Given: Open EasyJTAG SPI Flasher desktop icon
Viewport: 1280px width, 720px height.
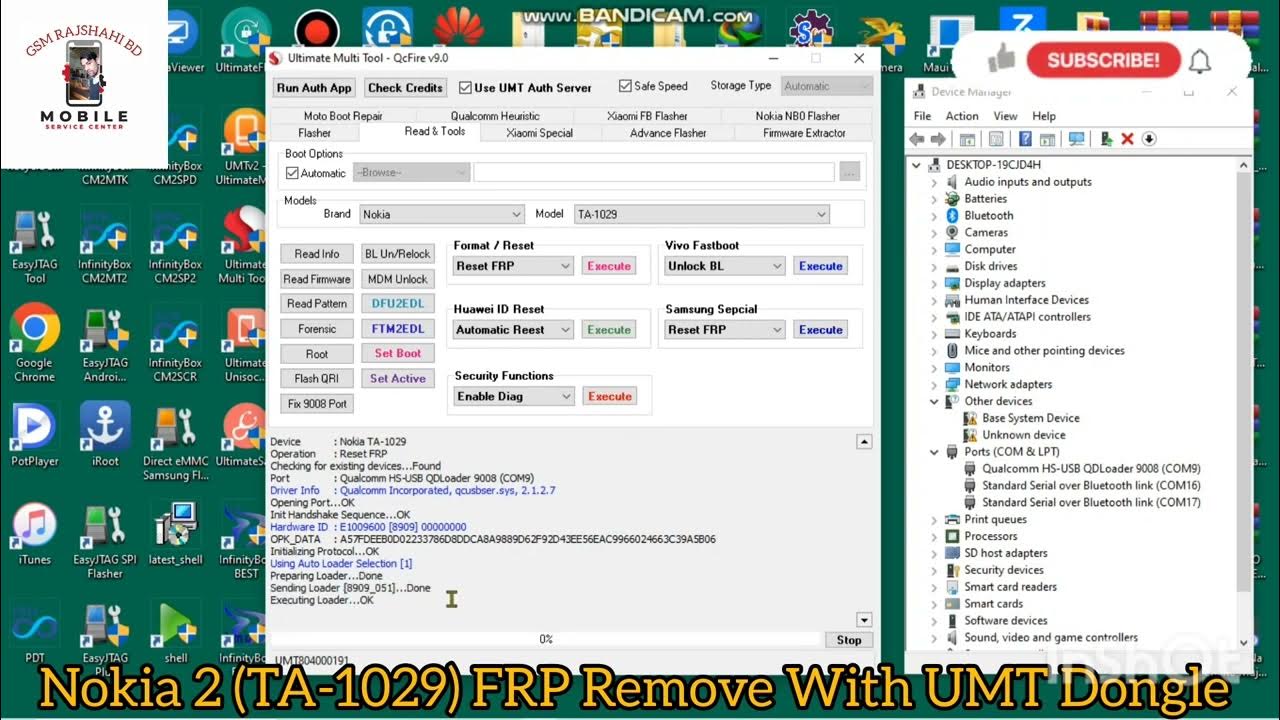Looking at the screenshot, I should point(105,540).
